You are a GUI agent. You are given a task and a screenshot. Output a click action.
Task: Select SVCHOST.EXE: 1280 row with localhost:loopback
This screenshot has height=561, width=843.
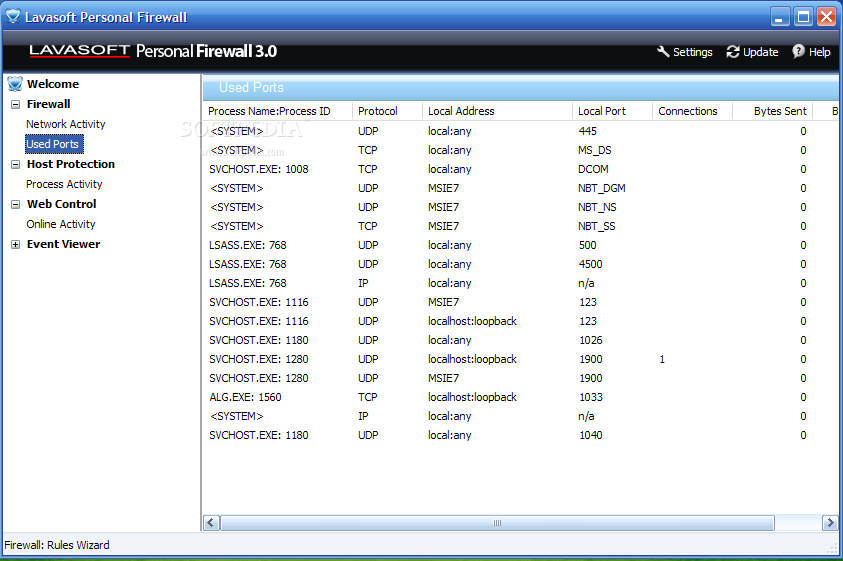click(x=520, y=359)
